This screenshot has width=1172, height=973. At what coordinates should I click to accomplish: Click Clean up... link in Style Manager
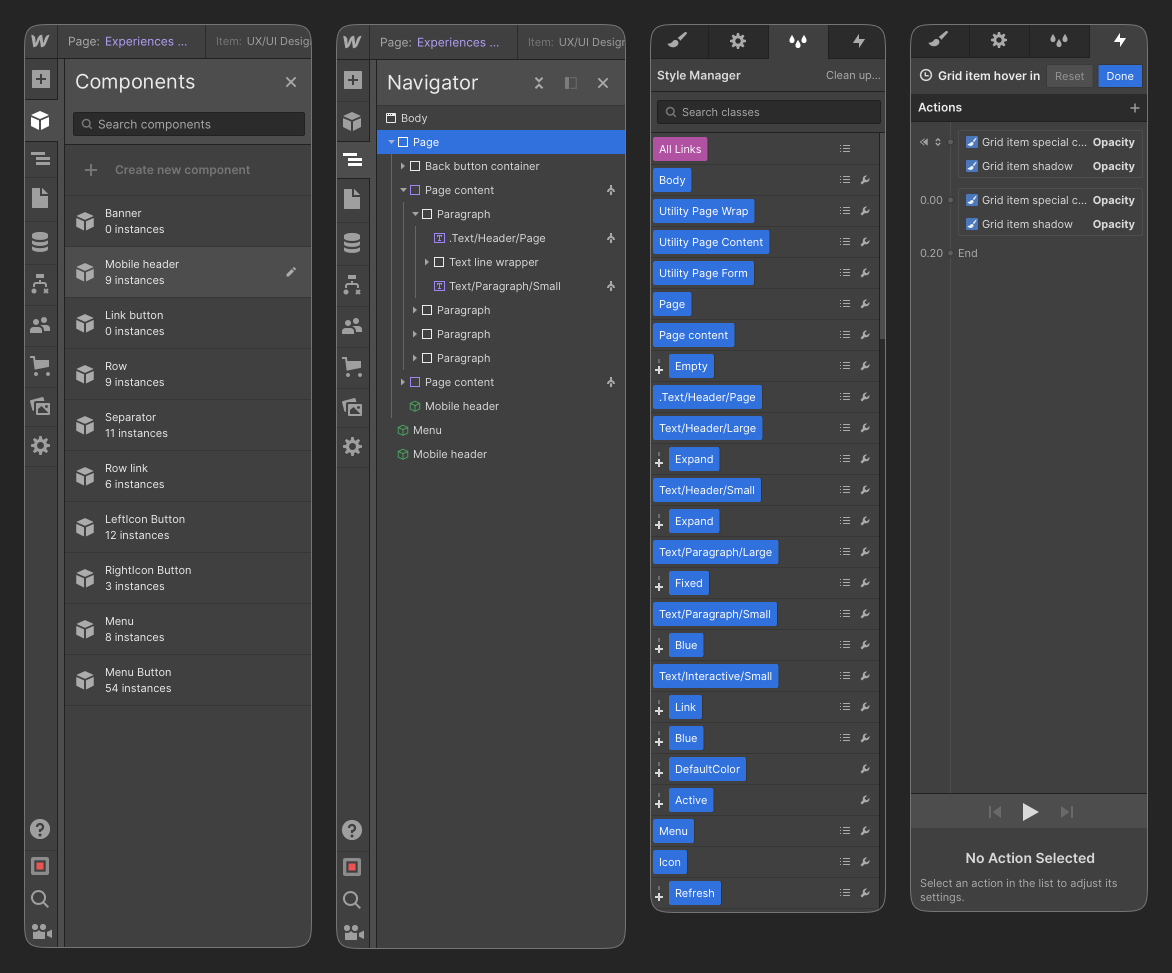[853, 75]
